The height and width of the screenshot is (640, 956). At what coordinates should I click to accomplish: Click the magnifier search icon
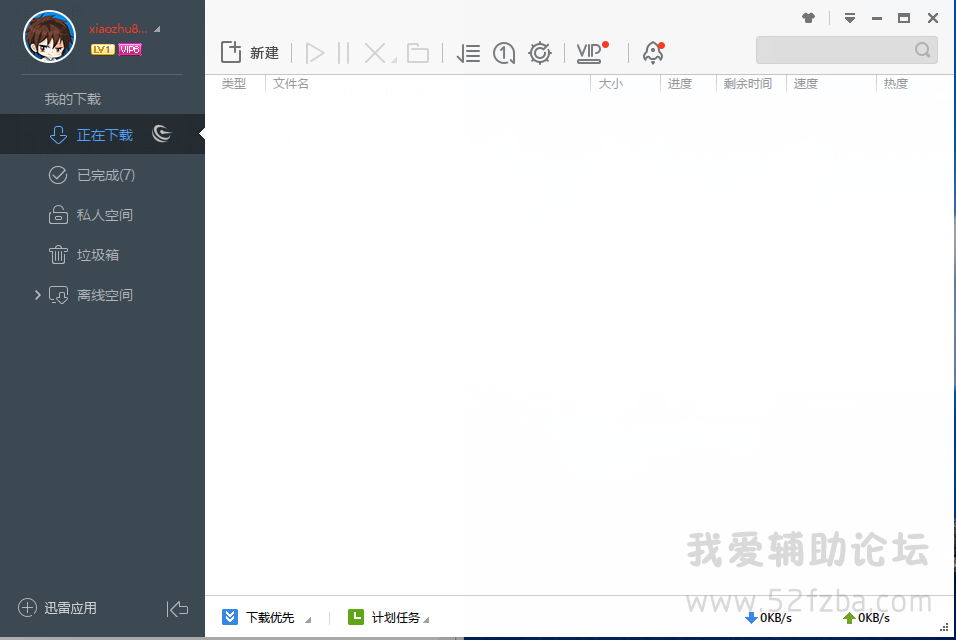coord(922,50)
